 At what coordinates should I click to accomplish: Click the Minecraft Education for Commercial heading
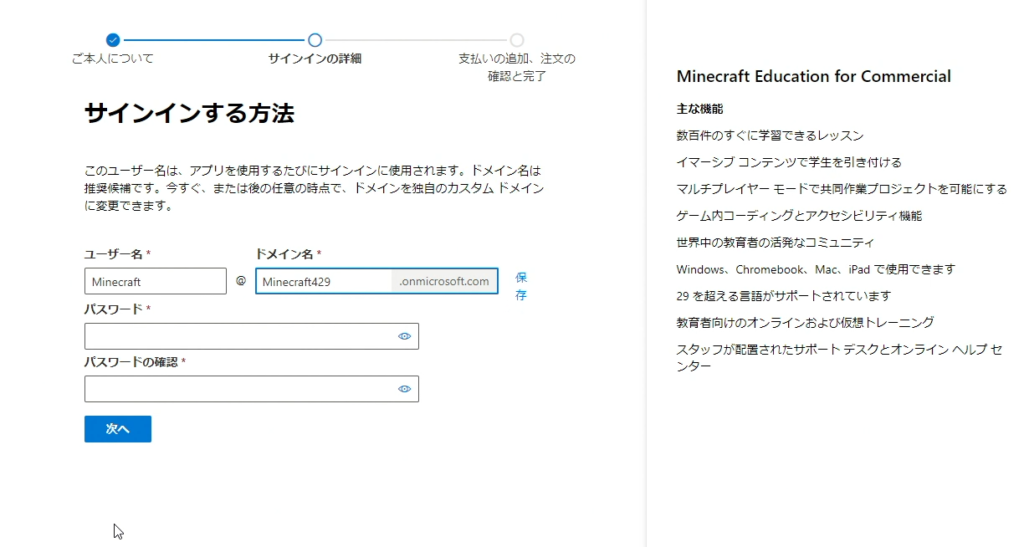click(x=813, y=77)
